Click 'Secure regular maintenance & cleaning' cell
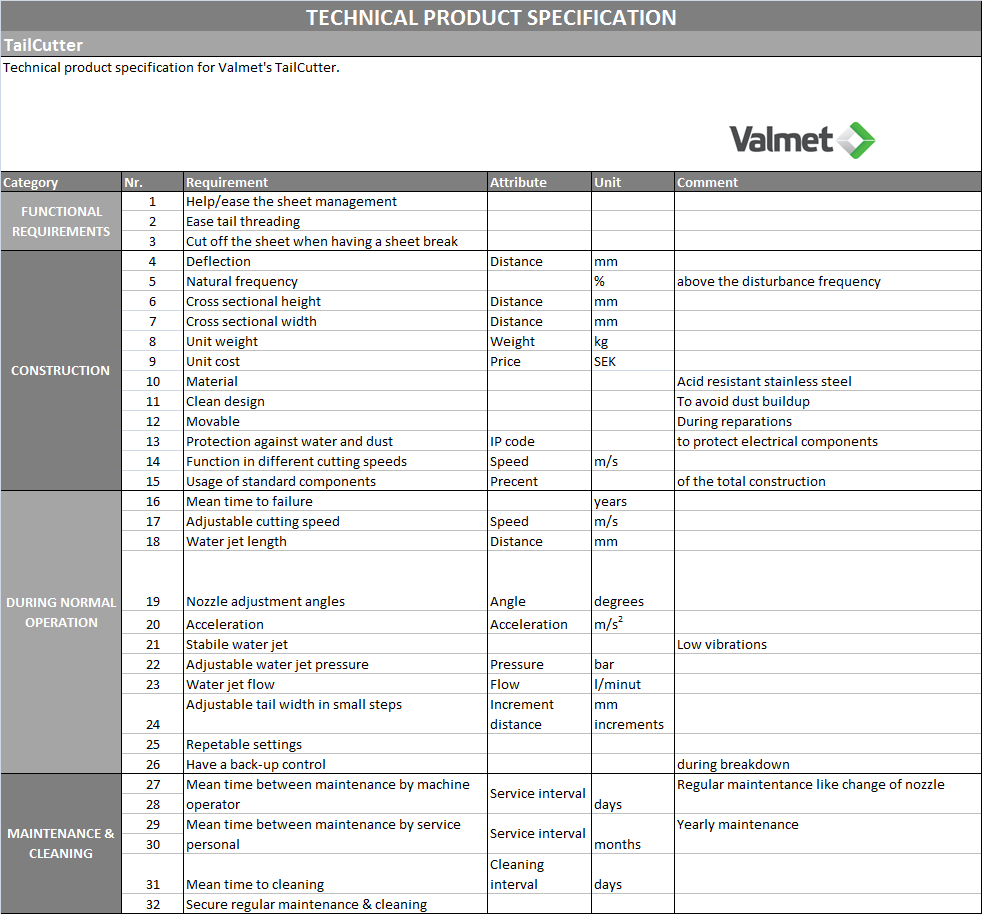The height and width of the screenshot is (914, 982). pos(335,905)
